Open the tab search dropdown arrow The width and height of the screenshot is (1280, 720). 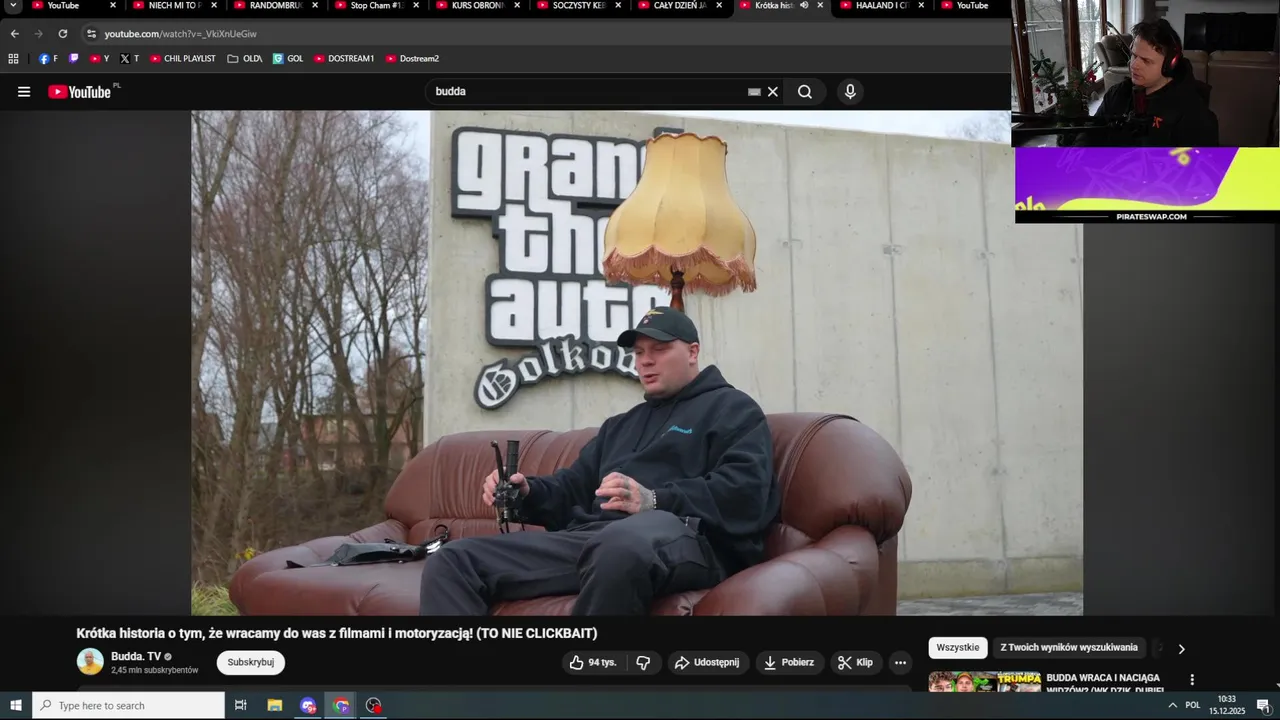13,6
